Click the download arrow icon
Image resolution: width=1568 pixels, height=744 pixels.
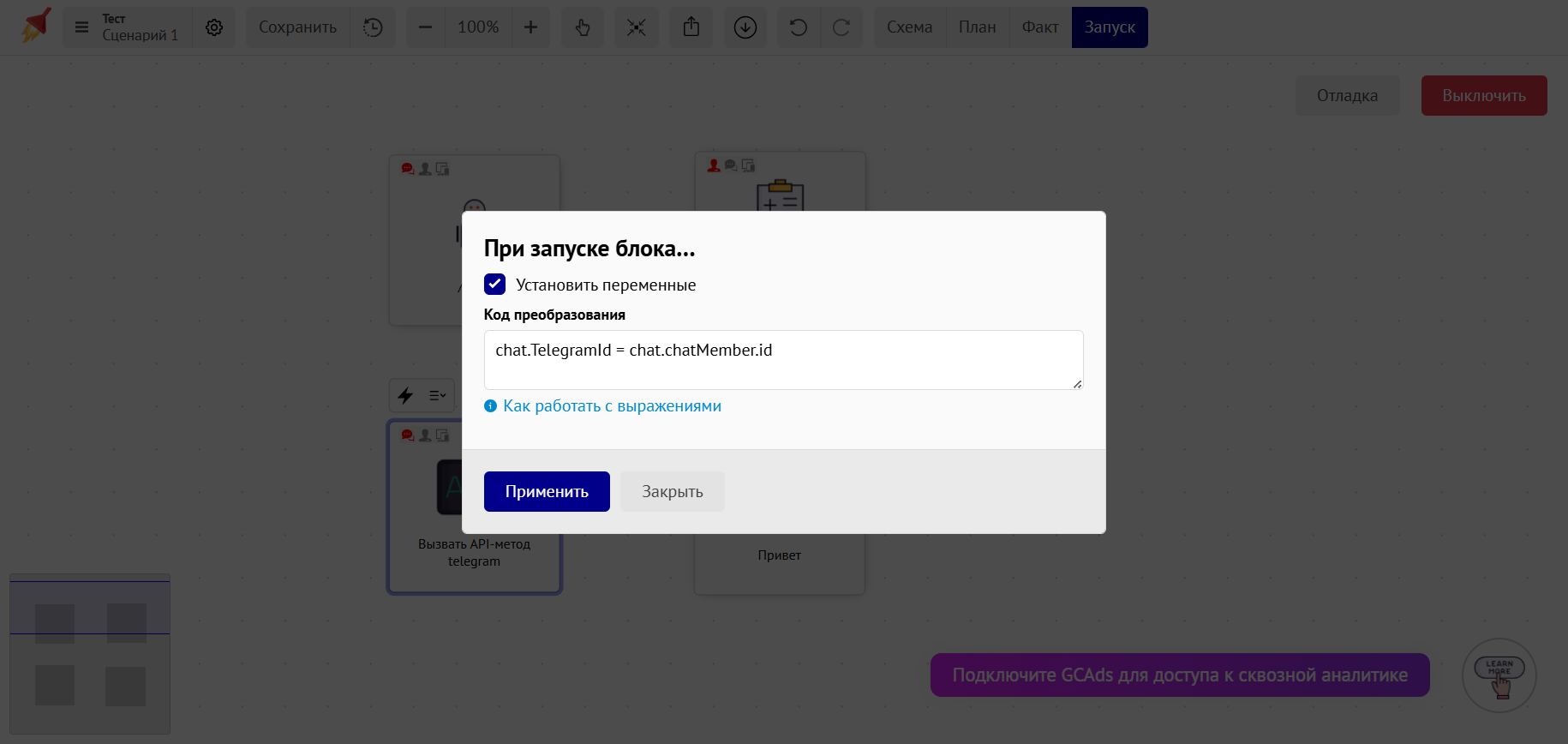tap(745, 27)
